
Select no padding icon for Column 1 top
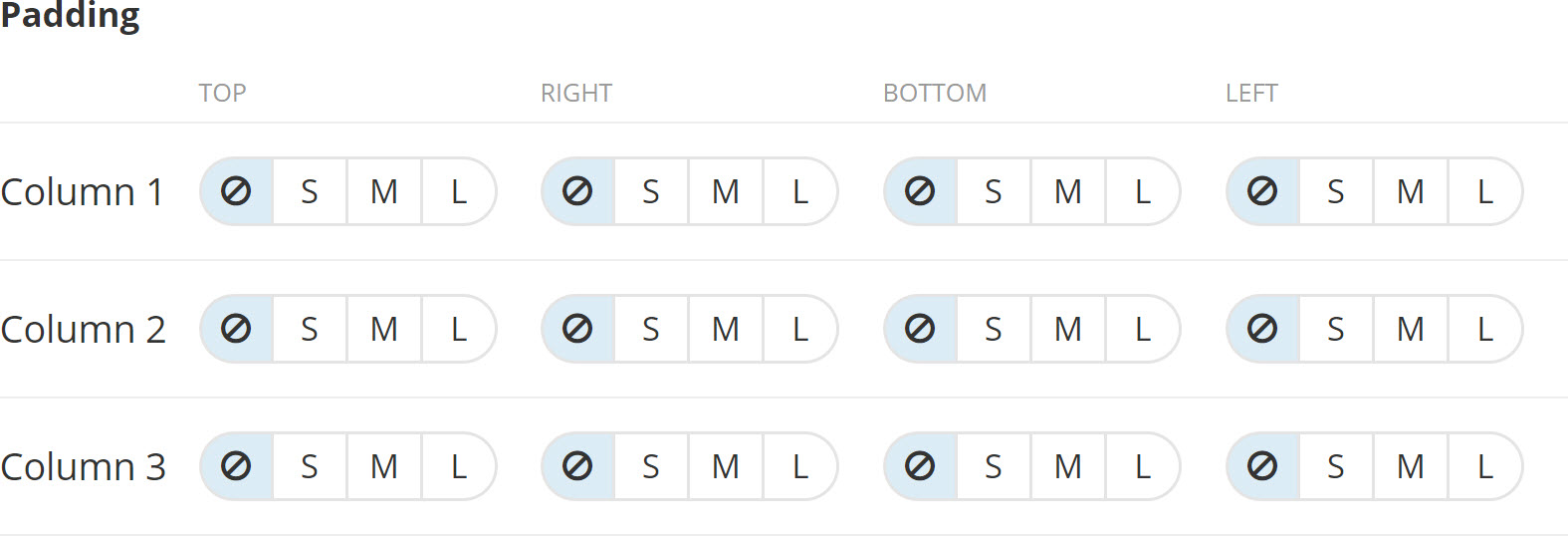coord(236,191)
